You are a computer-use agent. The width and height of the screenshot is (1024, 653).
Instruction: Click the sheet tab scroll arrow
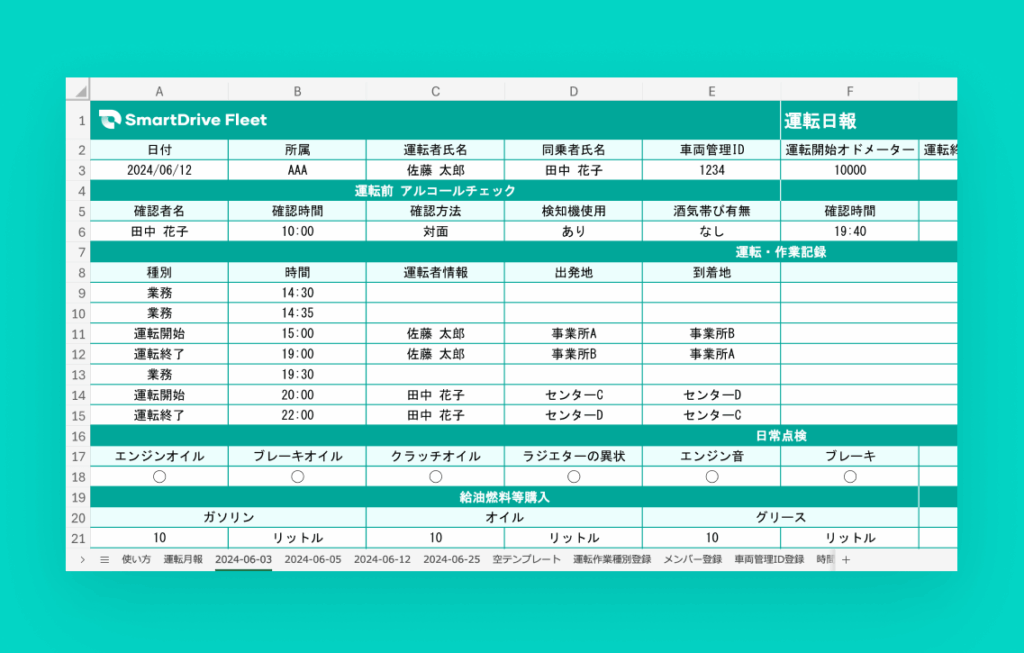tap(82, 560)
